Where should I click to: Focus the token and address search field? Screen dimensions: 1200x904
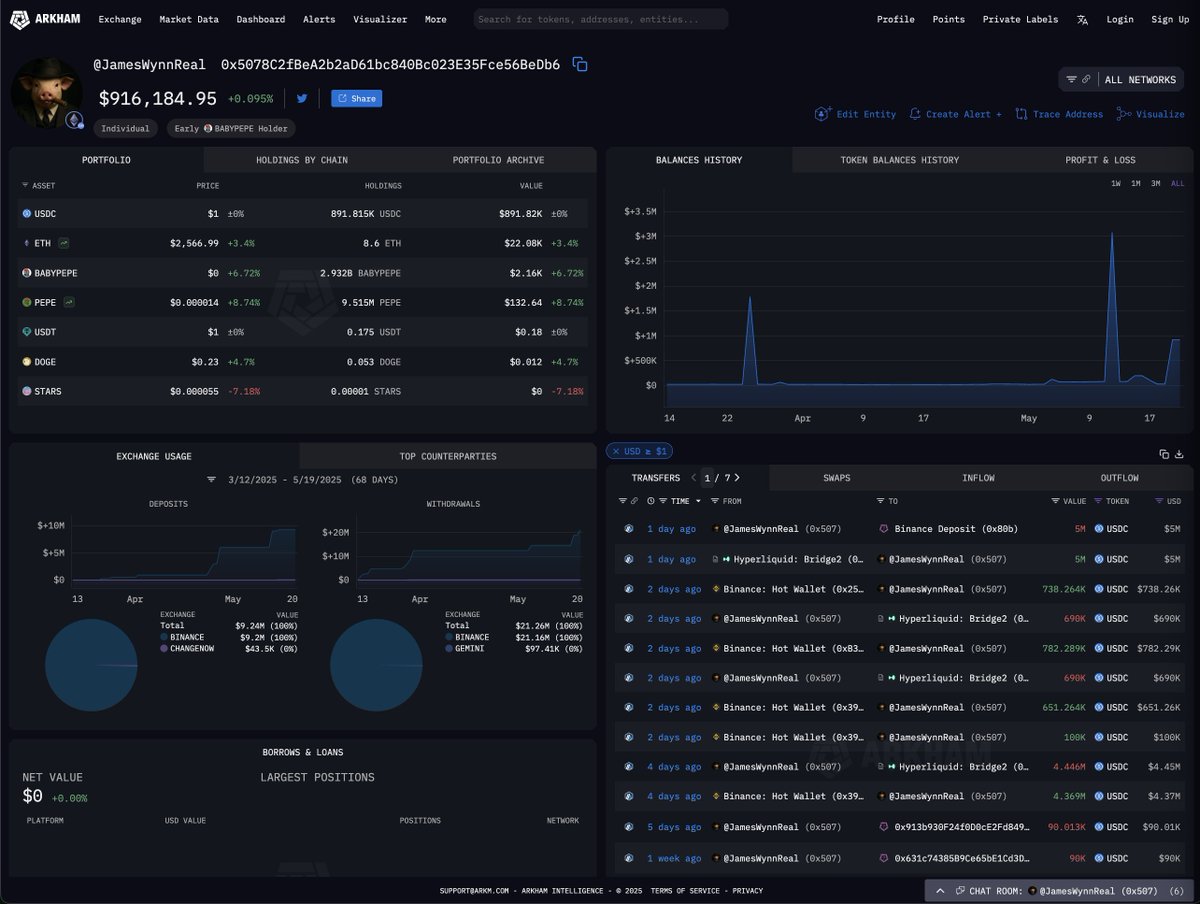point(600,19)
